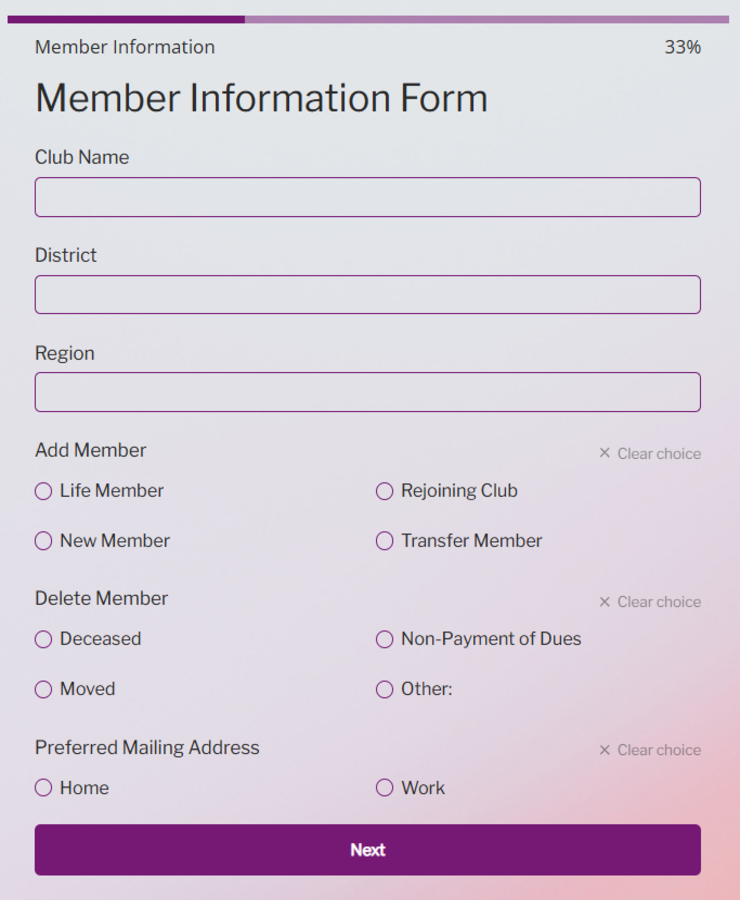Click the X icon beside Add Member clear choice
The width and height of the screenshot is (740, 900).
(605, 453)
